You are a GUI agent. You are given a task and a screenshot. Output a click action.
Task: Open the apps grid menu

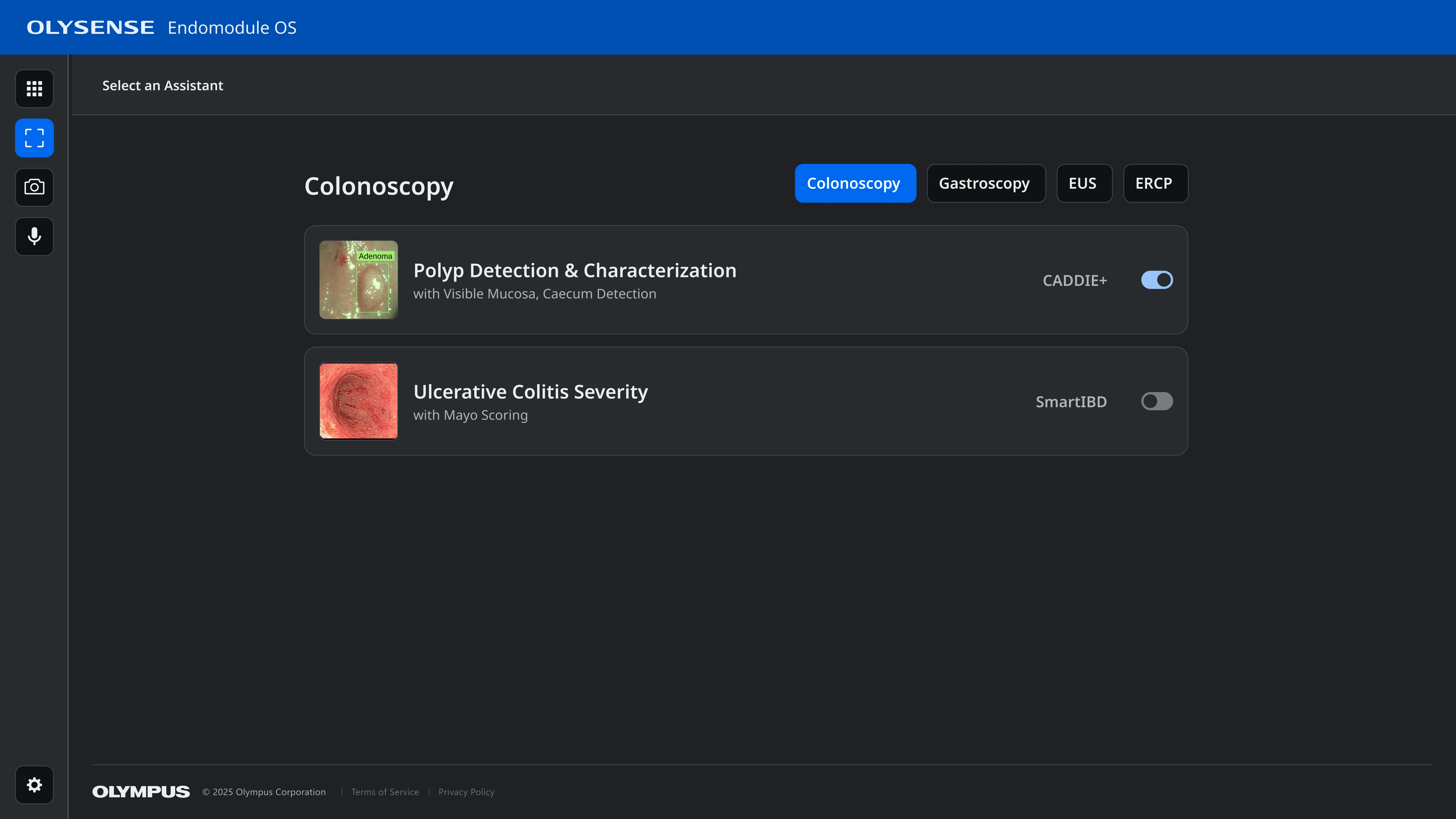pos(34,88)
